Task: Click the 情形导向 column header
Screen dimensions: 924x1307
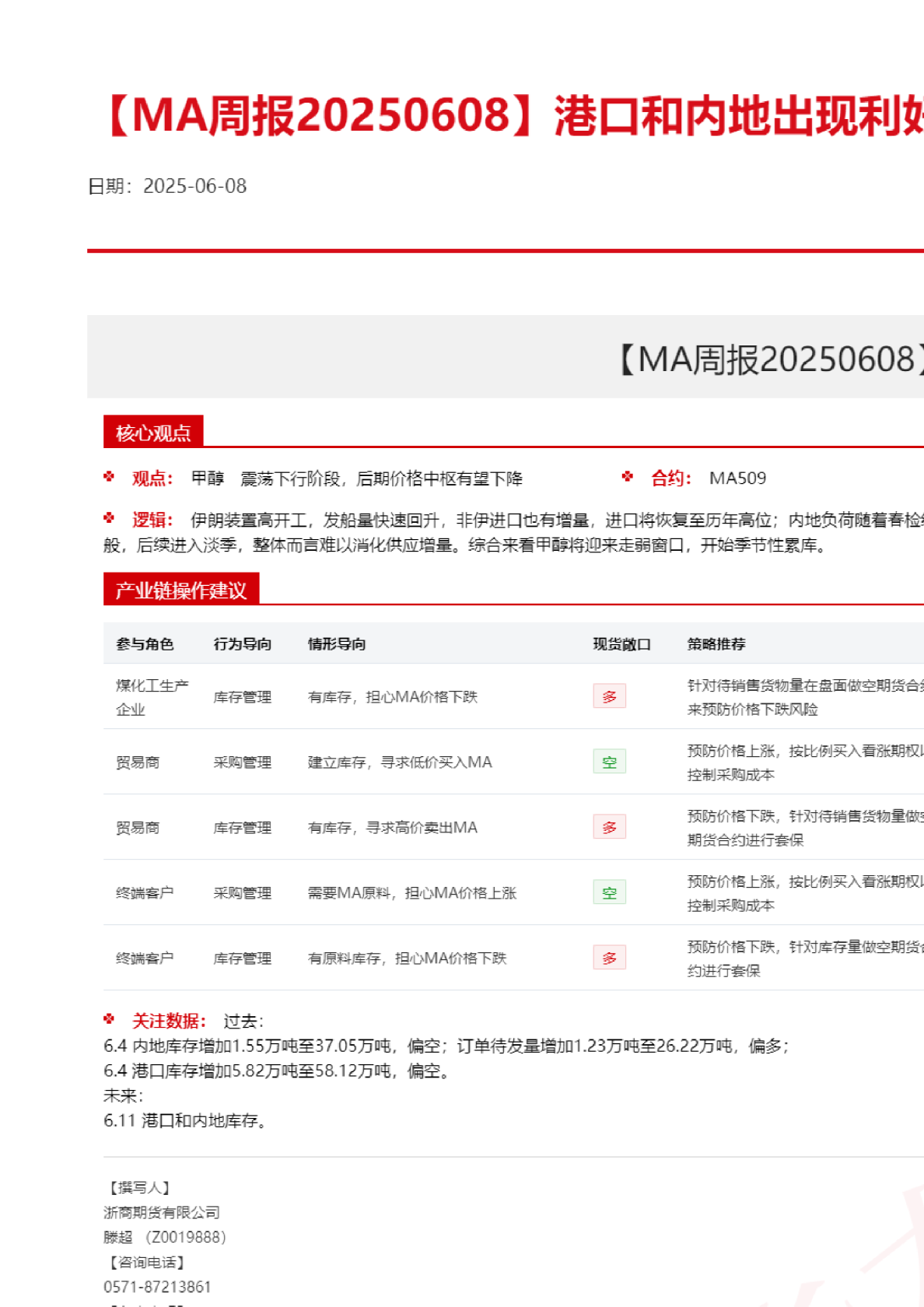Action: (x=337, y=644)
